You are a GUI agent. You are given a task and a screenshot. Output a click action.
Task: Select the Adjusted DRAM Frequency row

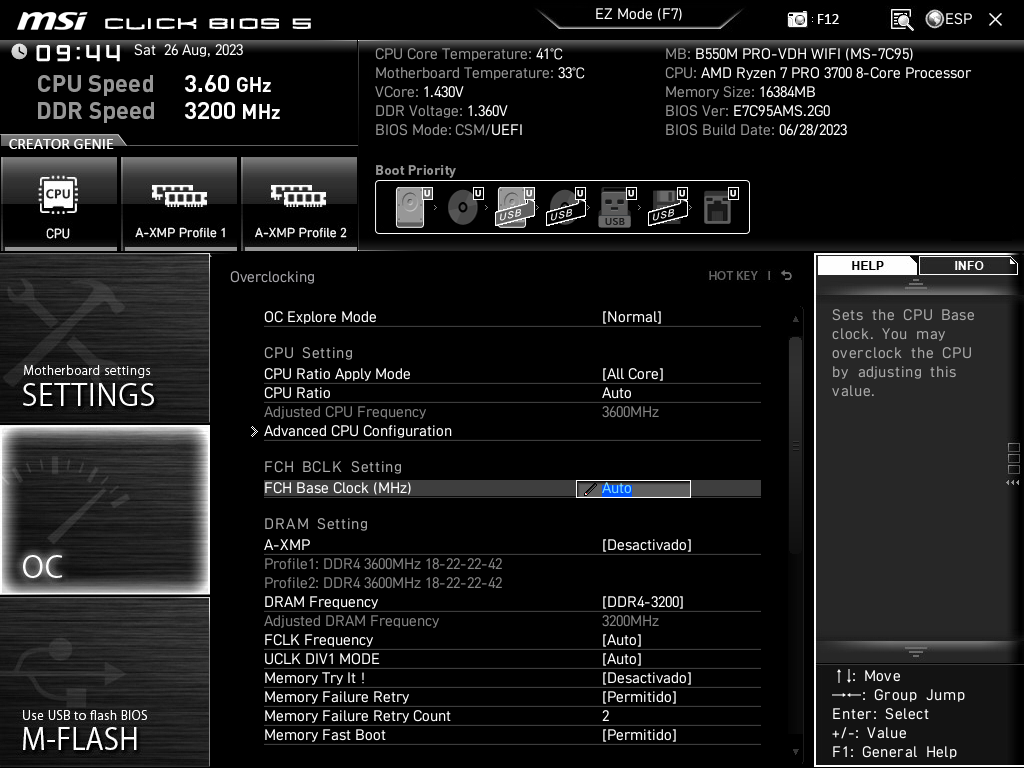pyautogui.click(x=512, y=620)
